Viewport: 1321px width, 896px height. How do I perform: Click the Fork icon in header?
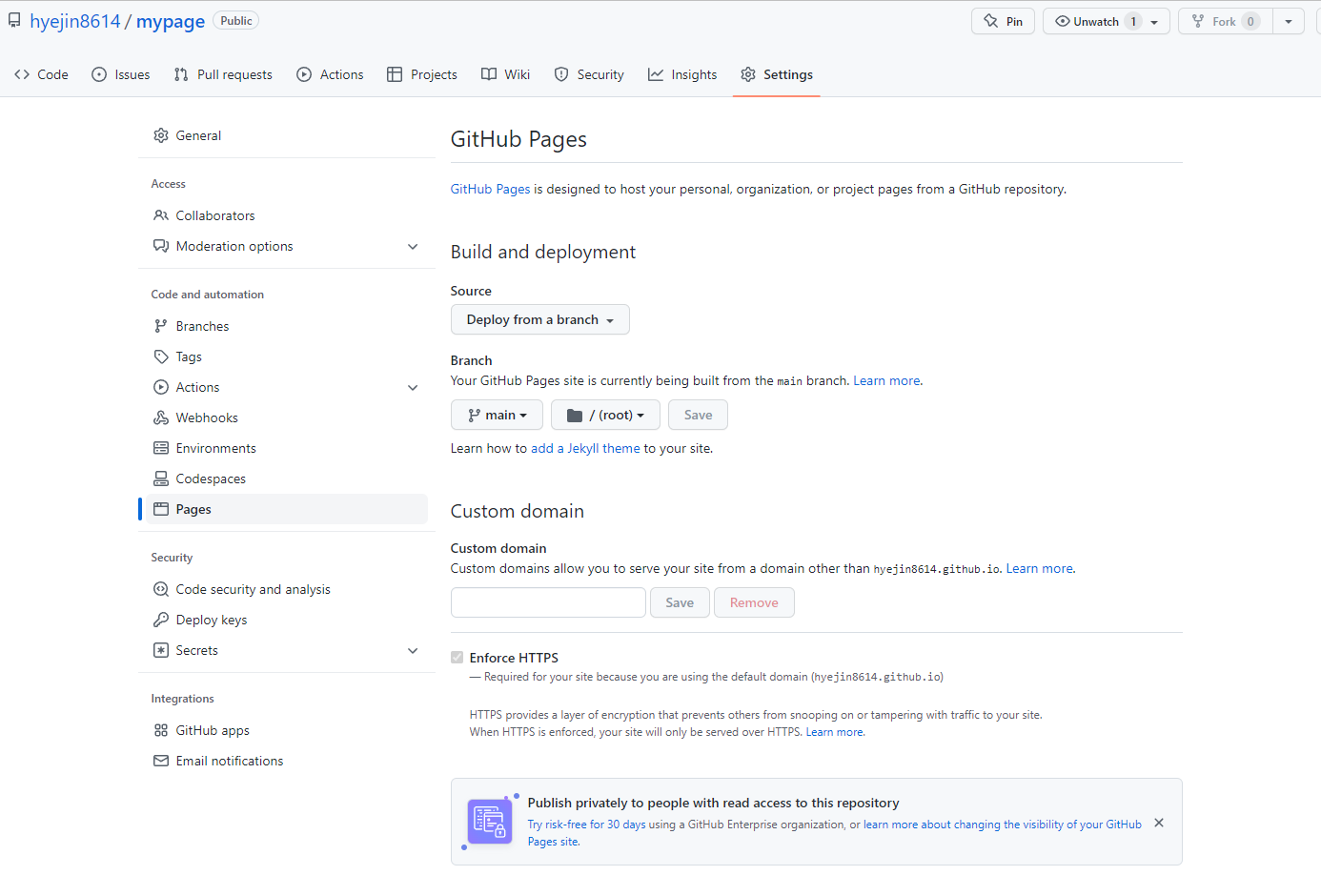tap(1198, 21)
